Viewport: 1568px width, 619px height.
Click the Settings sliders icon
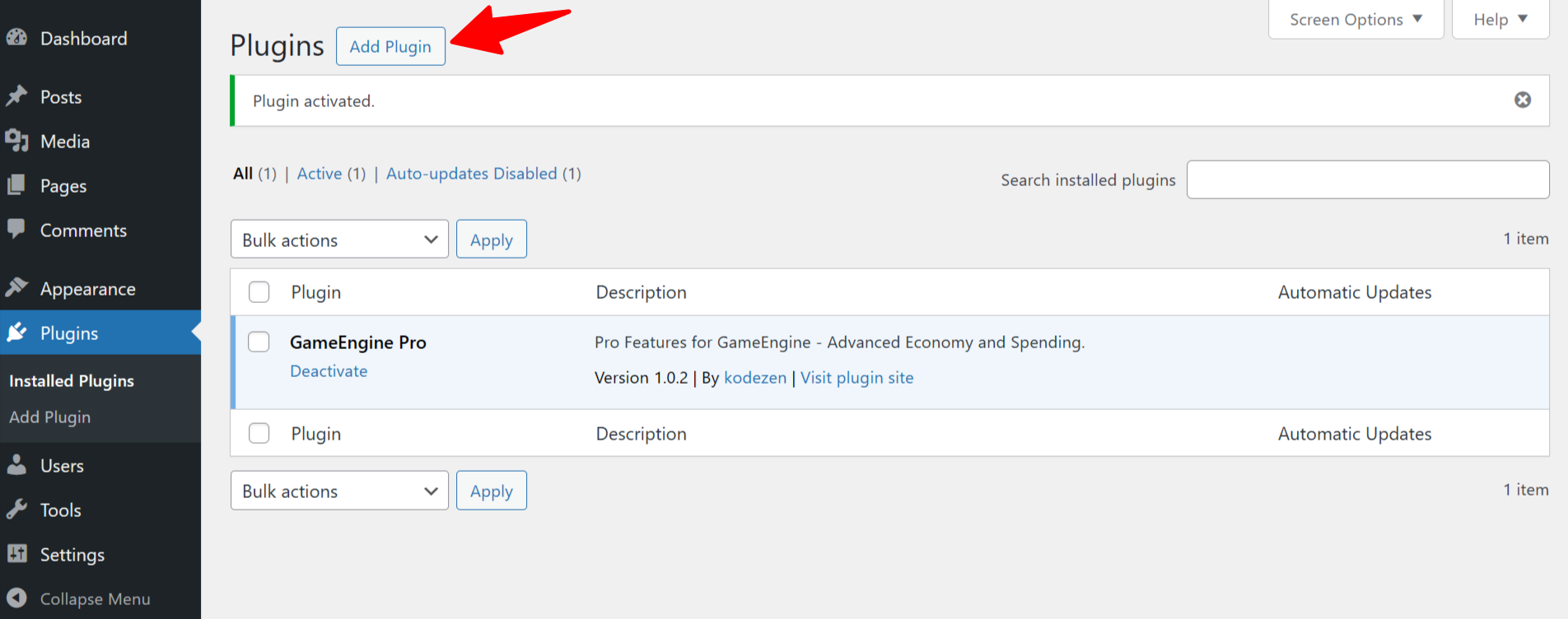(x=16, y=554)
